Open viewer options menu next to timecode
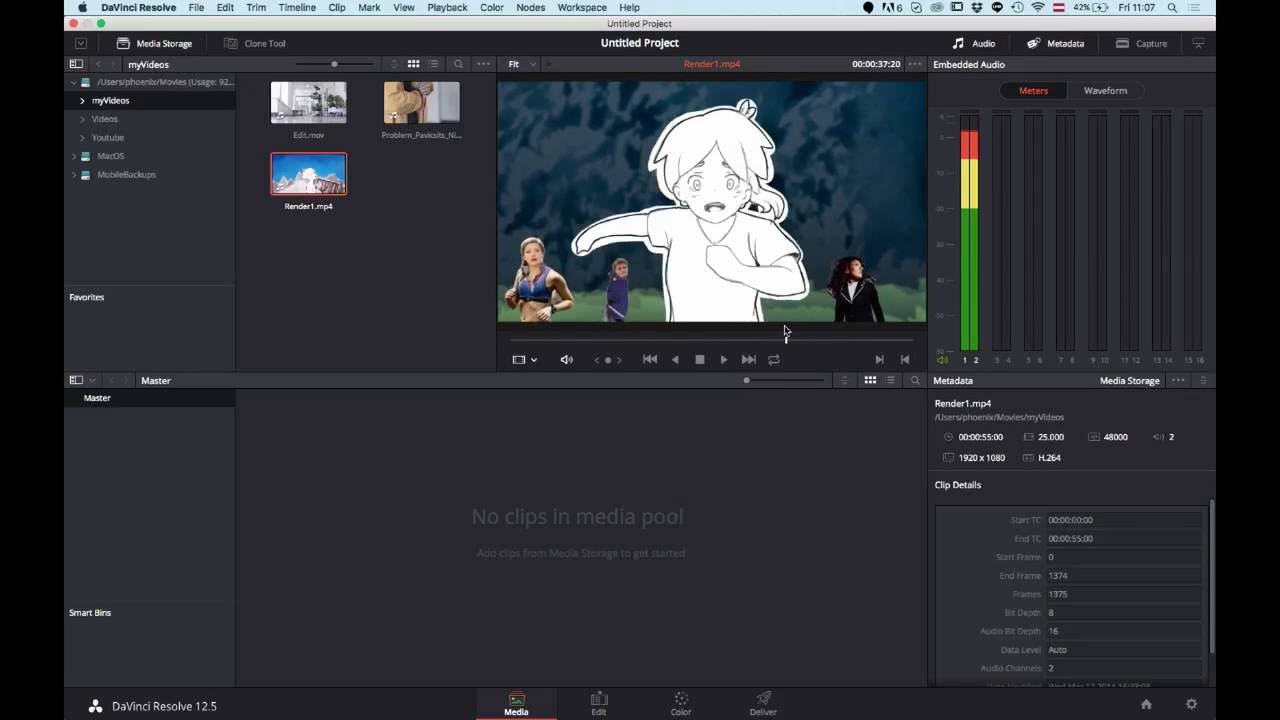The width and height of the screenshot is (1280, 720). [915, 64]
